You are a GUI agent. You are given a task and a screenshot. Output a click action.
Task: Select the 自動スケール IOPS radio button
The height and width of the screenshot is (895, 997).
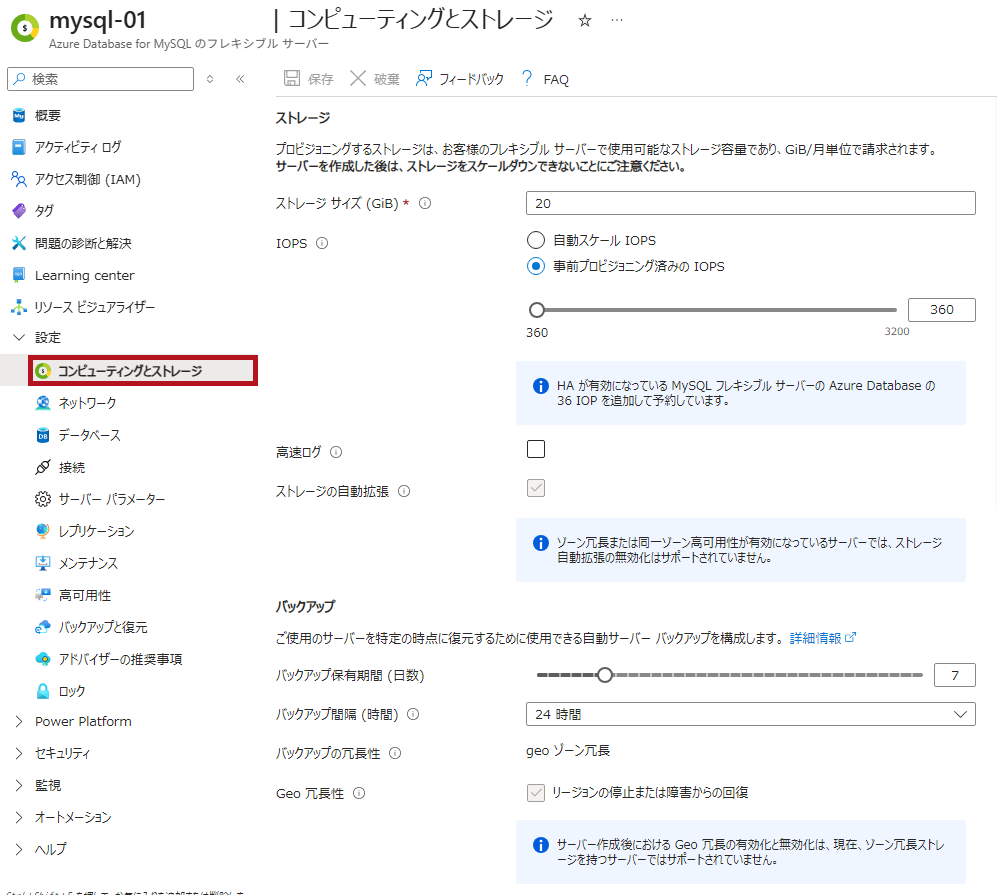(x=536, y=240)
